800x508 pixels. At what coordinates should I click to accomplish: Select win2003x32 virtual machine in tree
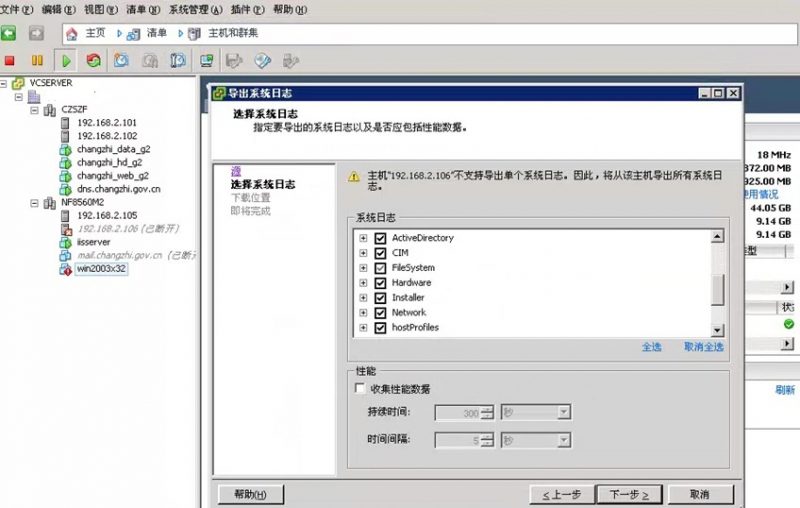click(101, 269)
